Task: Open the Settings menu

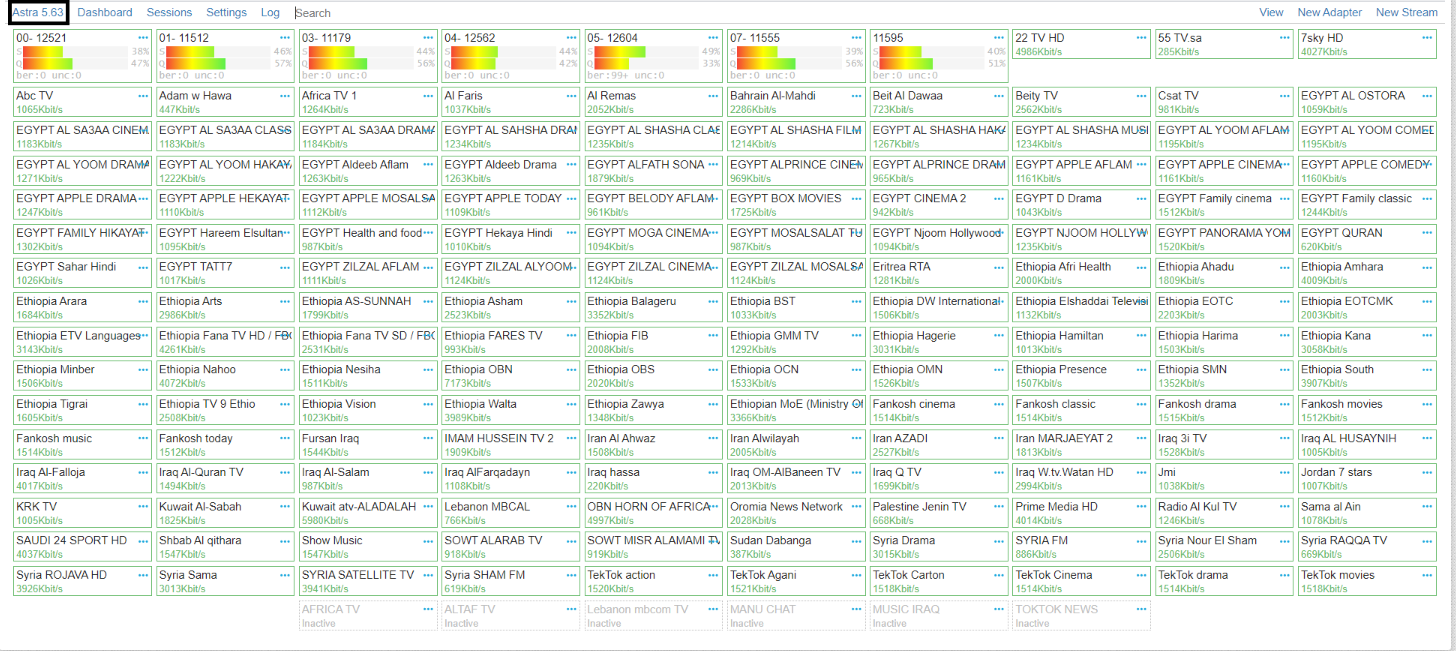Action: coord(226,12)
